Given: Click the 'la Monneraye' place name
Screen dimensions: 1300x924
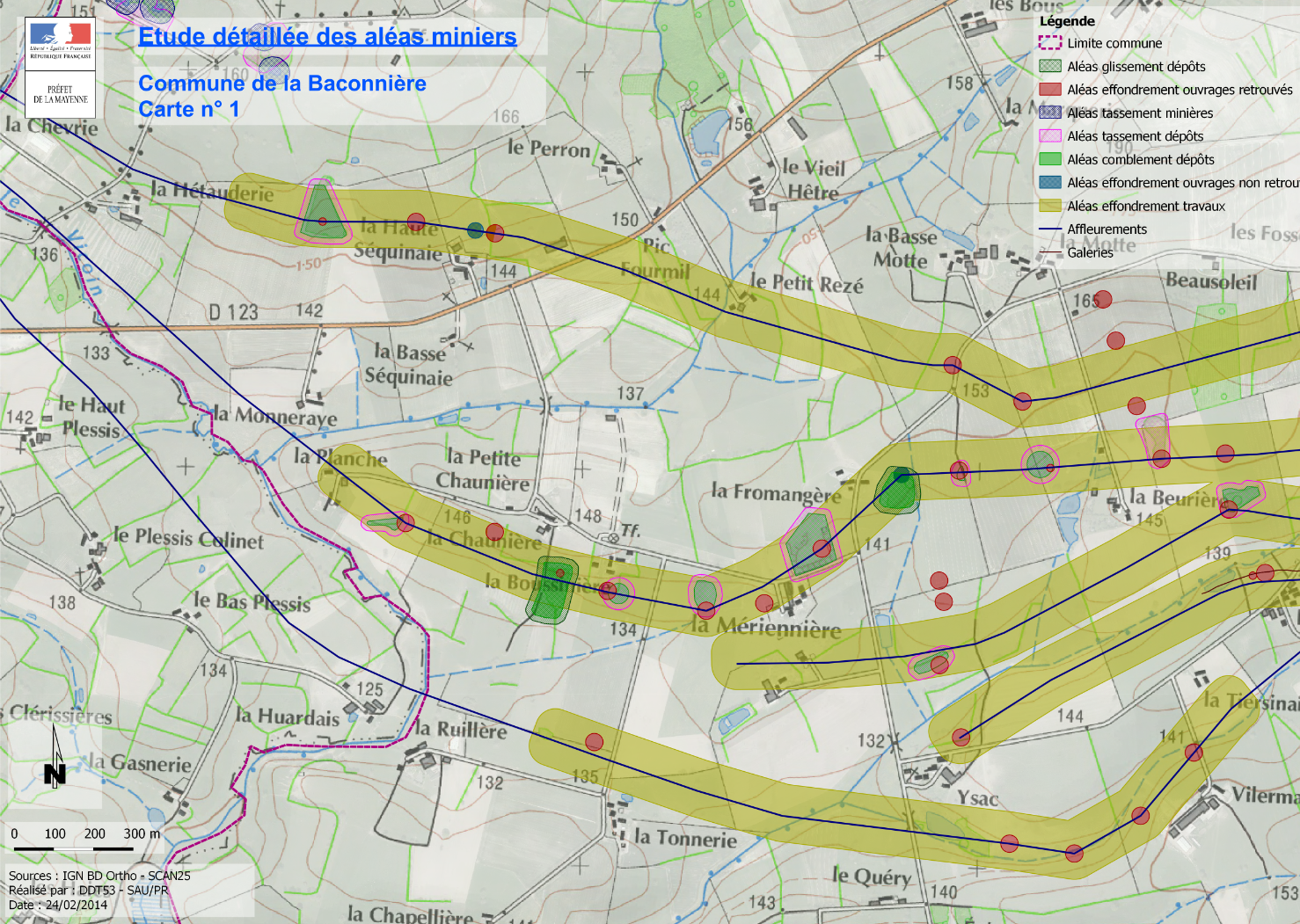Looking at the screenshot, I should (275, 416).
